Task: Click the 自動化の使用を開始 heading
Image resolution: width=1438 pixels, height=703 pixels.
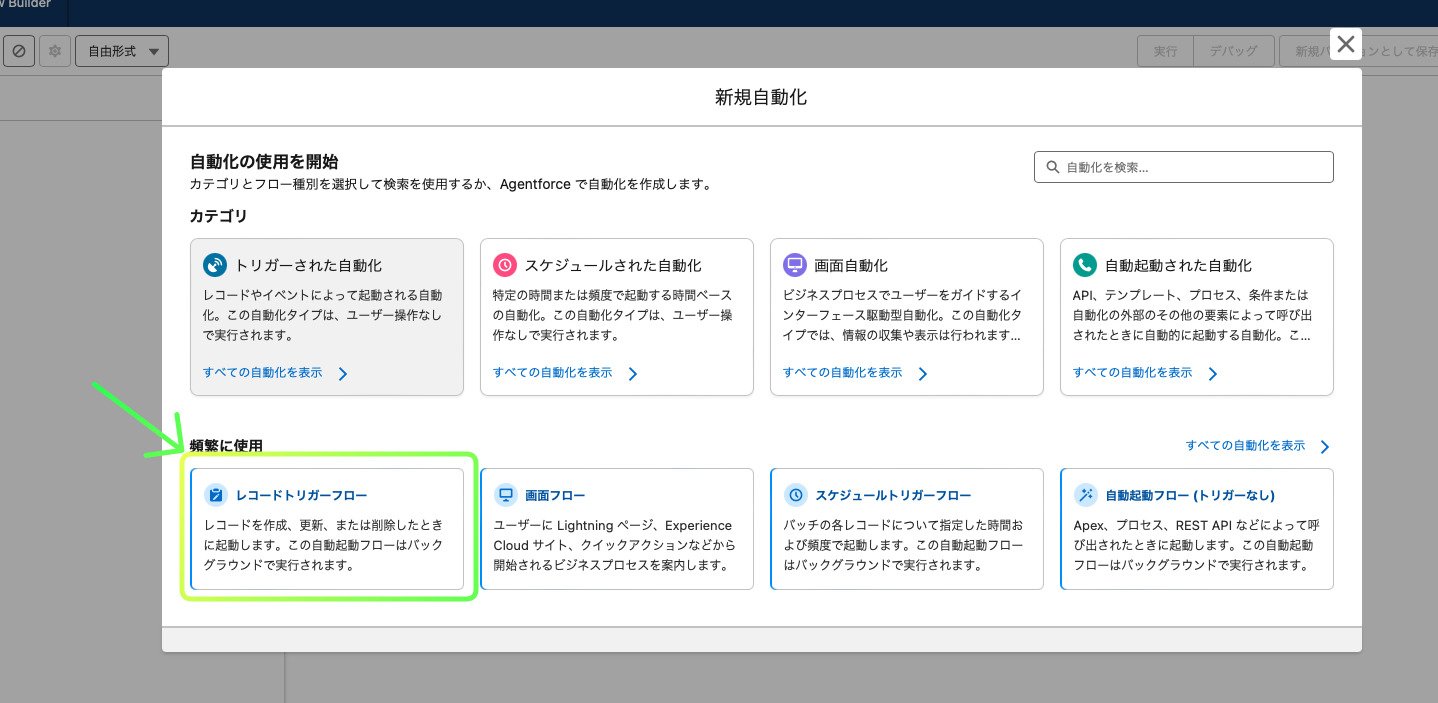Action: pos(264,161)
